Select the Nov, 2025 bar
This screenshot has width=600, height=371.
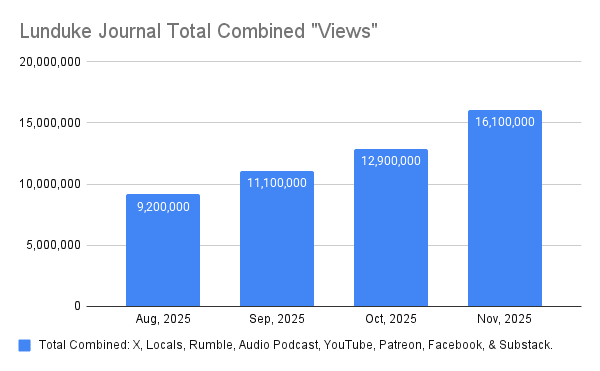pyautogui.click(x=505, y=208)
